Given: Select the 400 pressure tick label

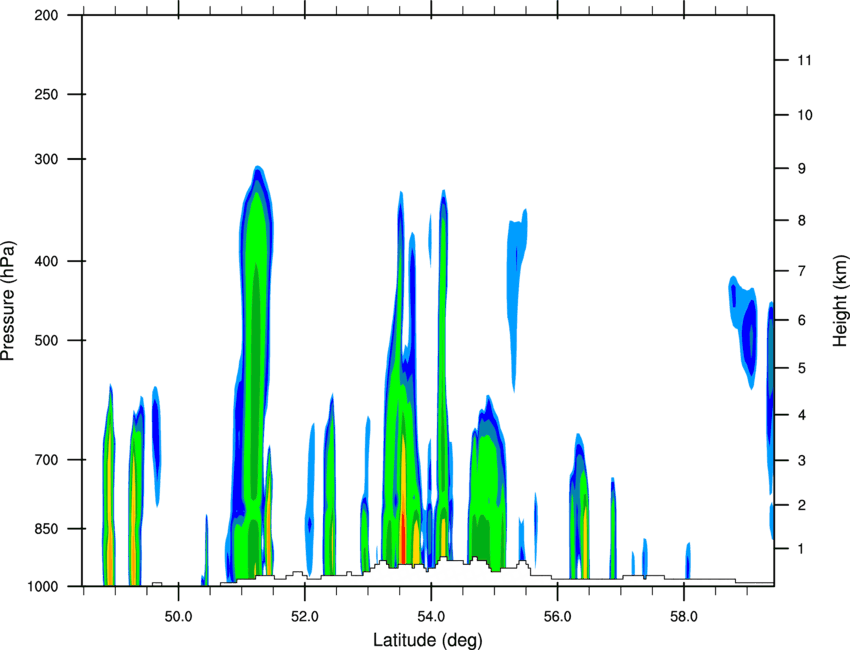Looking at the screenshot, I should click(46, 261).
